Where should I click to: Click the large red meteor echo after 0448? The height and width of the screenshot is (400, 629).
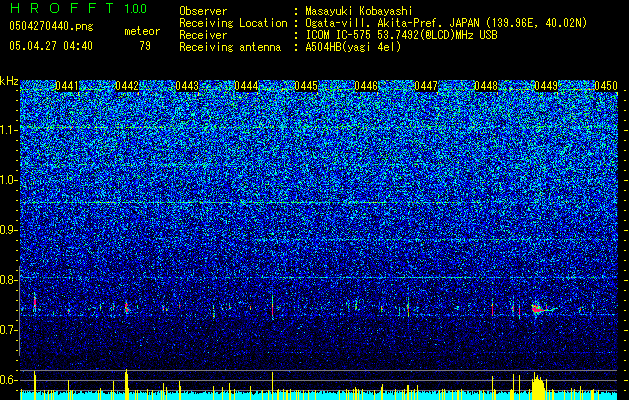click(539, 309)
